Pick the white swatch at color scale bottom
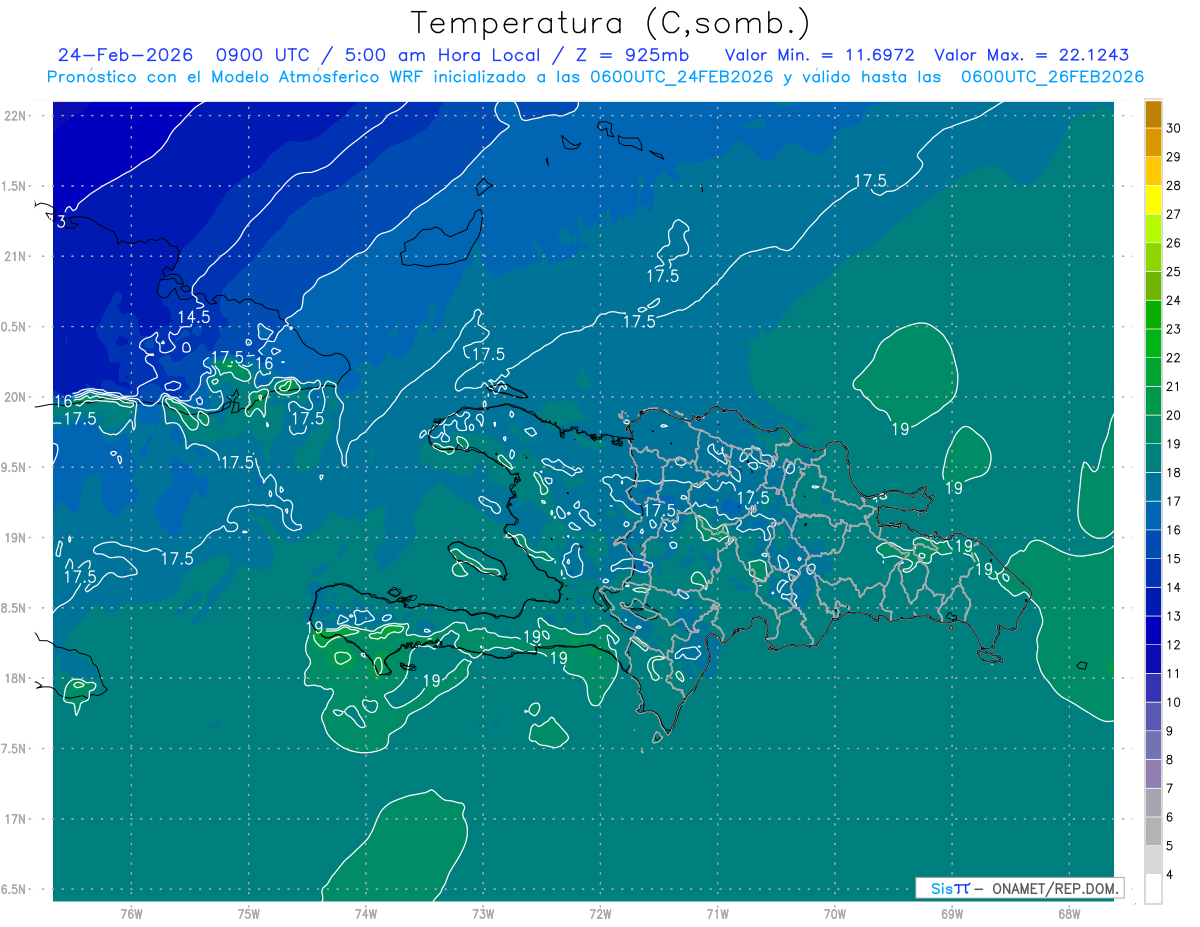 [x=1153, y=888]
